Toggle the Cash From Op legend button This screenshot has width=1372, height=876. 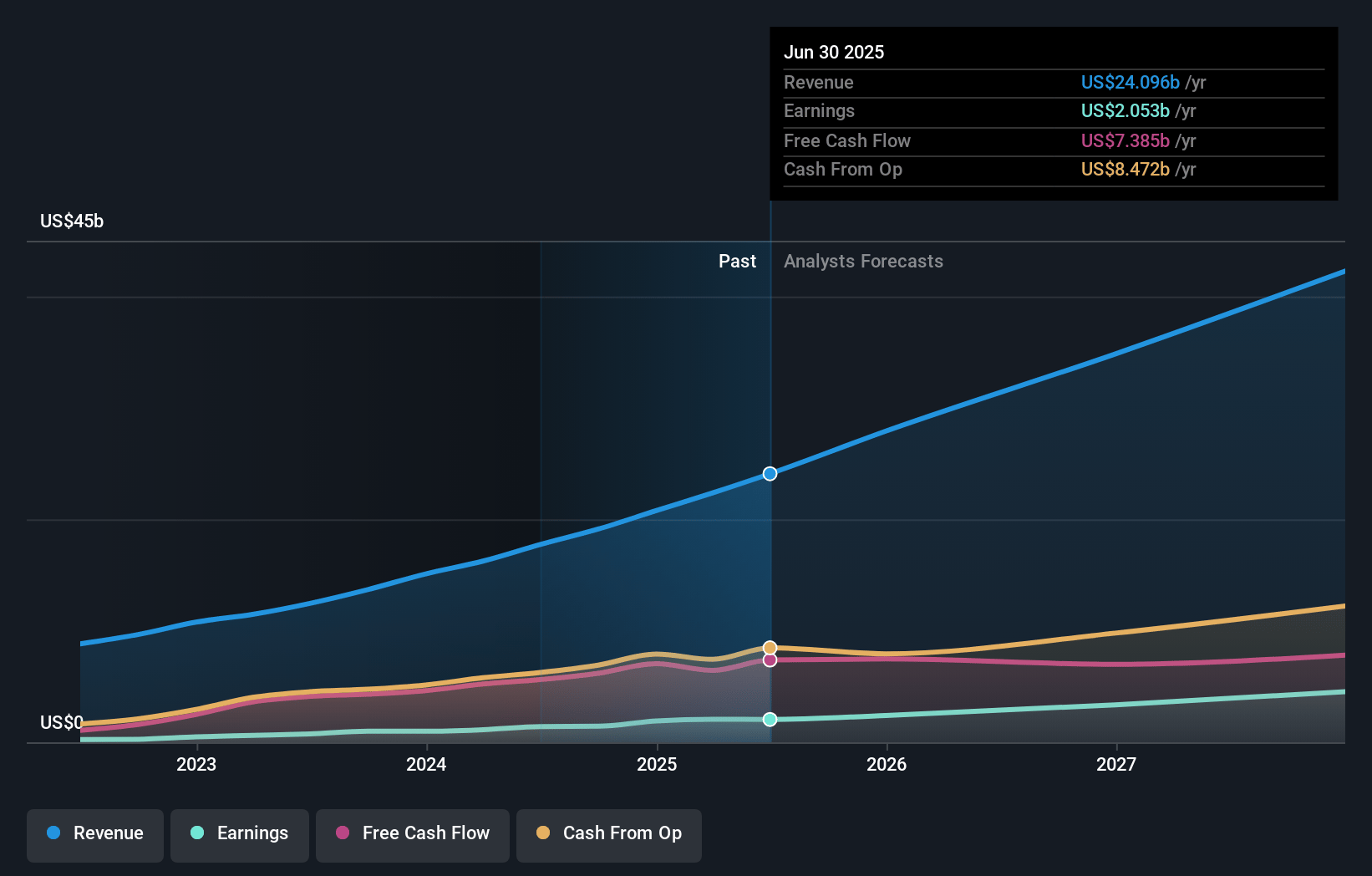pyautogui.click(x=609, y=835)
